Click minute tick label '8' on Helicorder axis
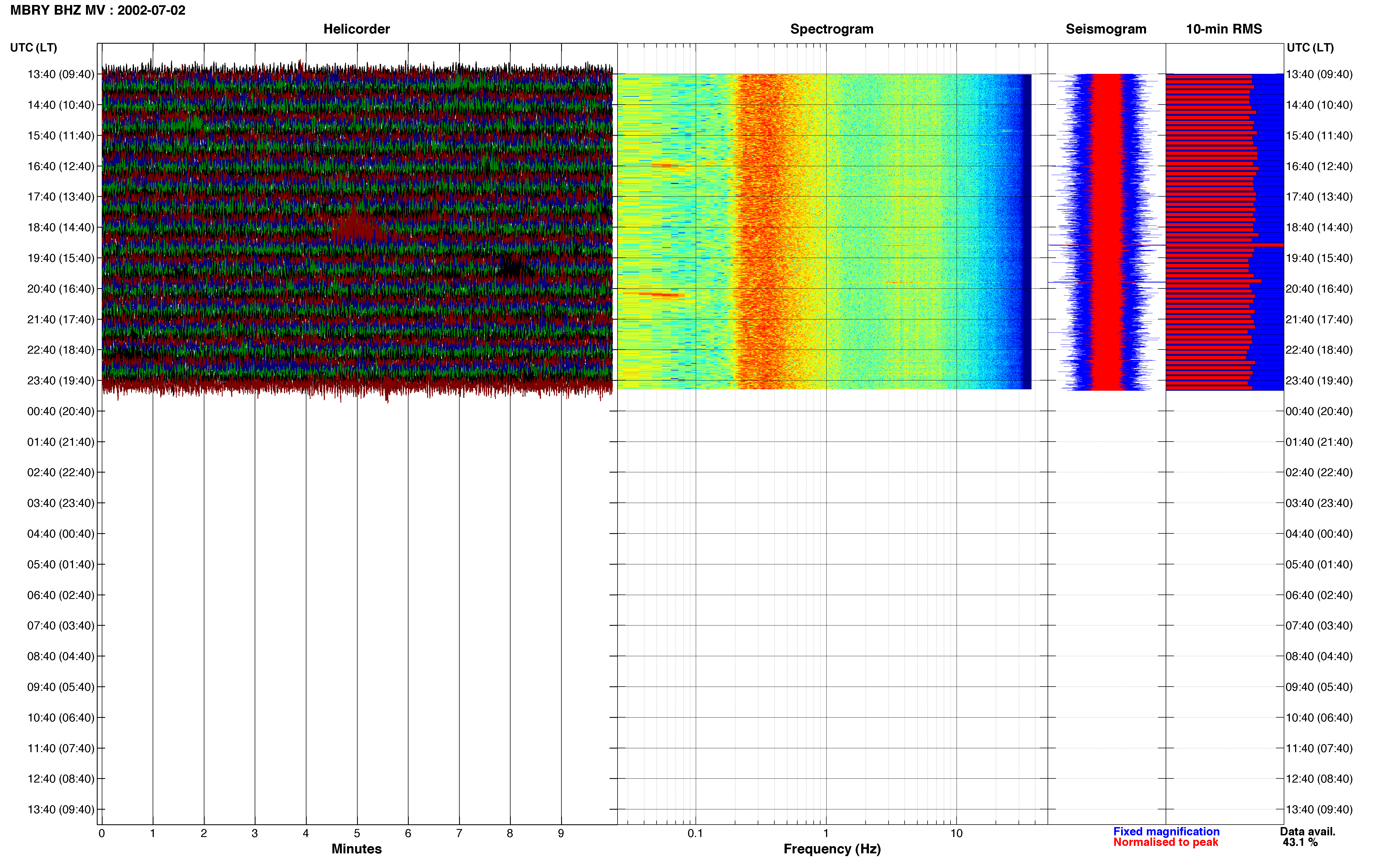The width and height of the screenshot is (1388, 868). 510,833
